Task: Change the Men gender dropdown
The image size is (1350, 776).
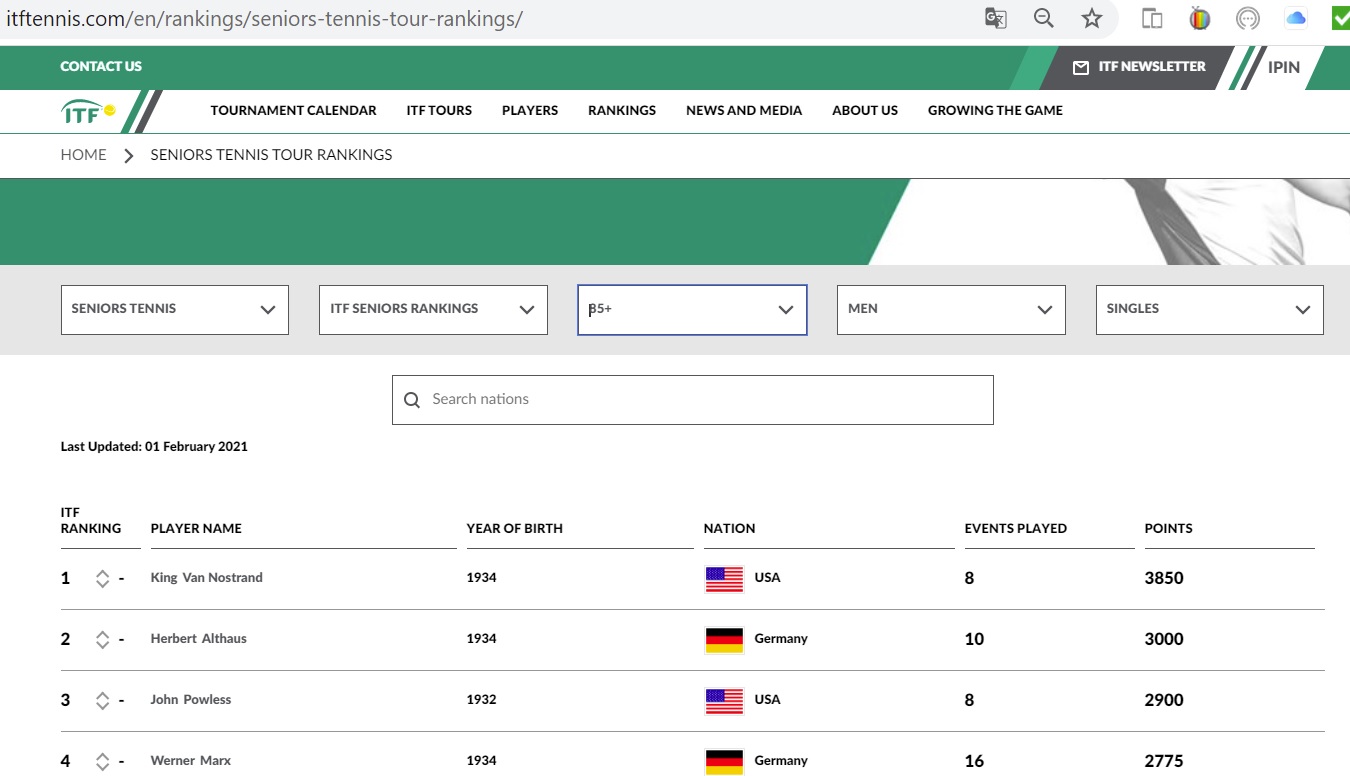Action: point(950,310)
